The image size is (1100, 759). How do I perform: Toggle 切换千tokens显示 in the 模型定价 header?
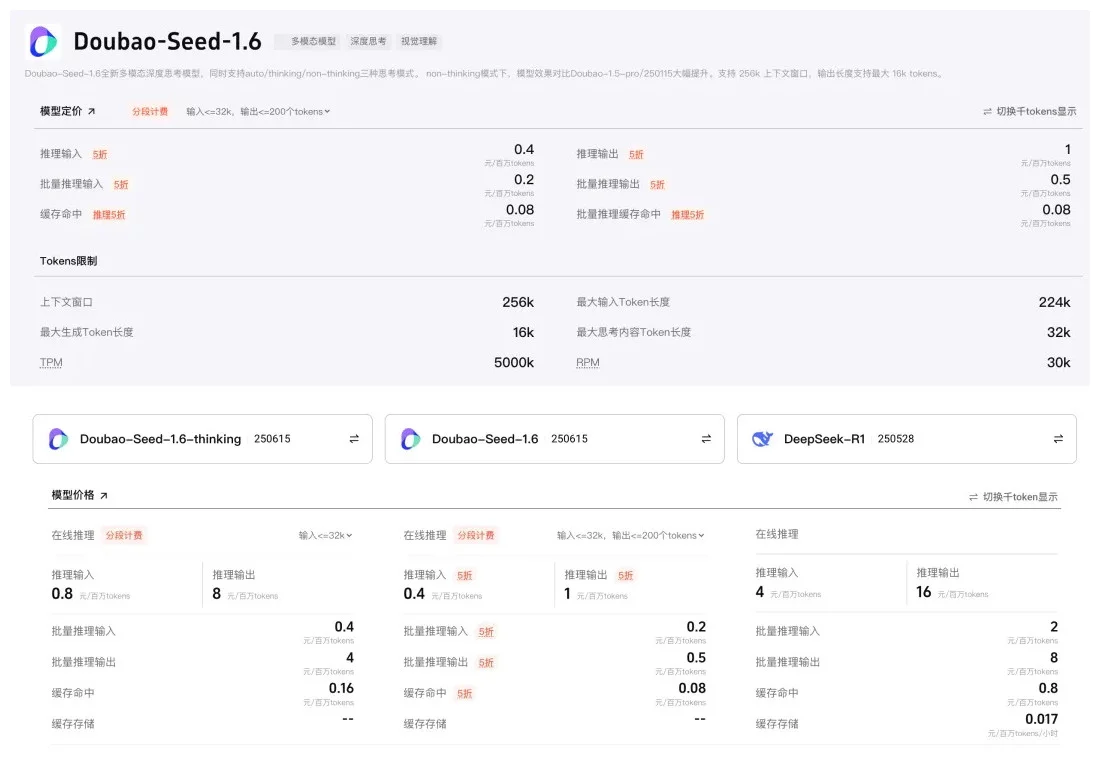[1029, 112]
